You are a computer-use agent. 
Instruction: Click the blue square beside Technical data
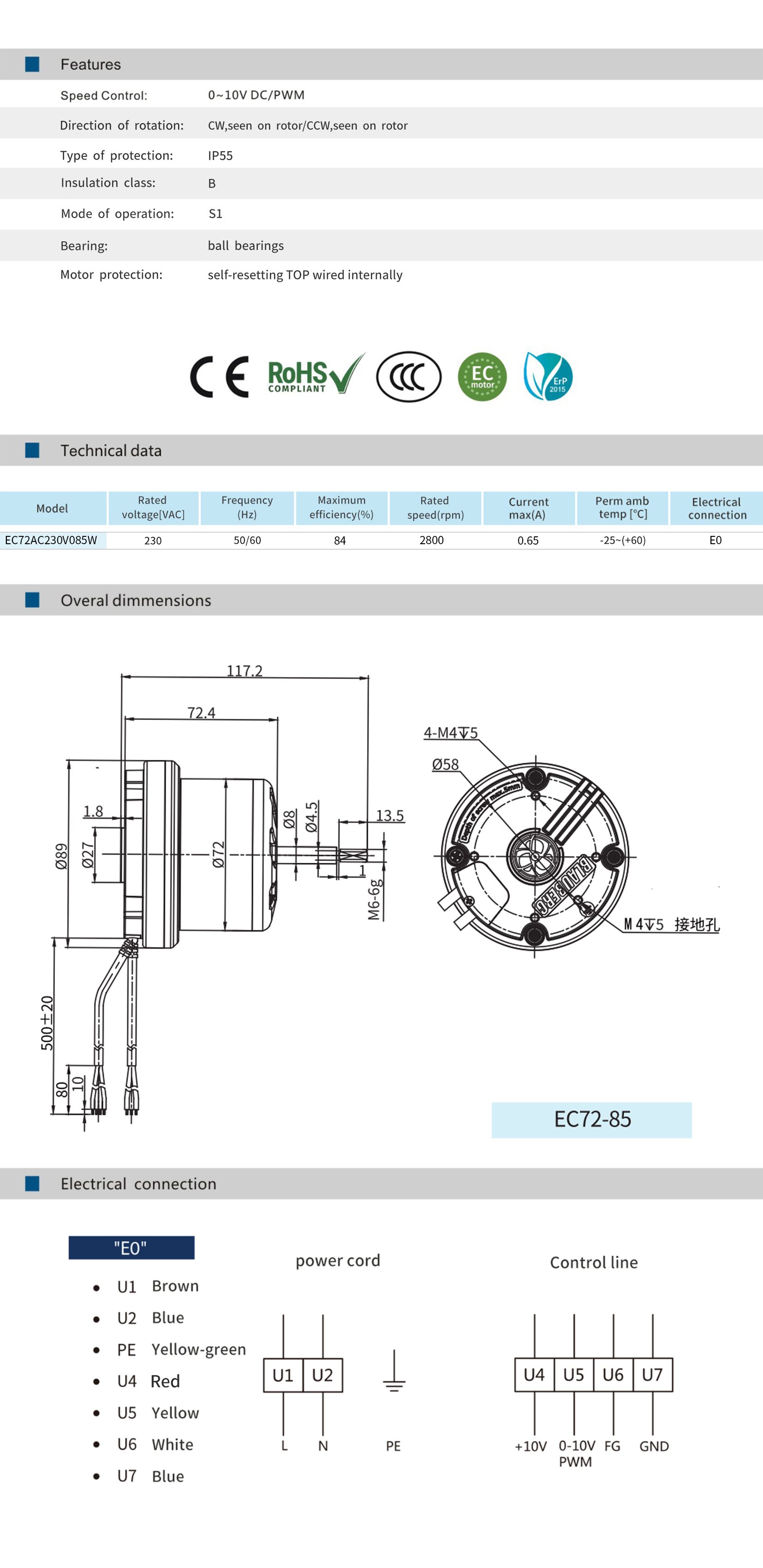point(32,450)
